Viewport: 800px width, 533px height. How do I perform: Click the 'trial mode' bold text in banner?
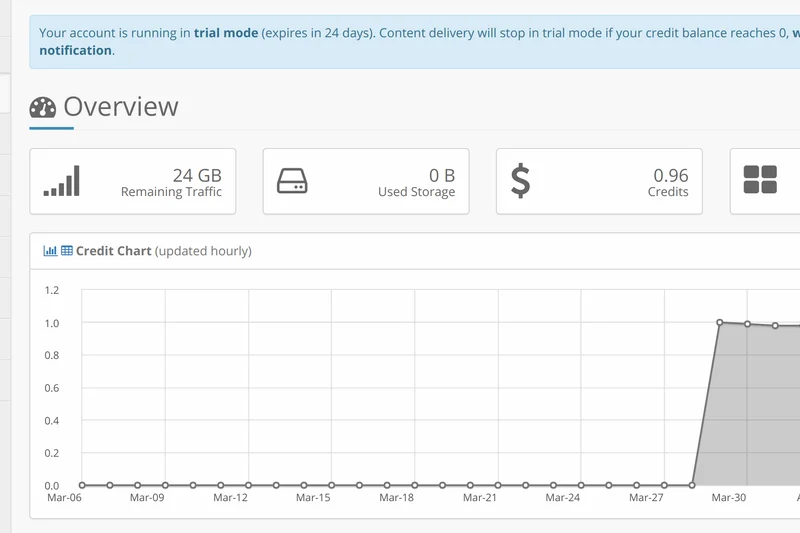(x=226, y=33)
